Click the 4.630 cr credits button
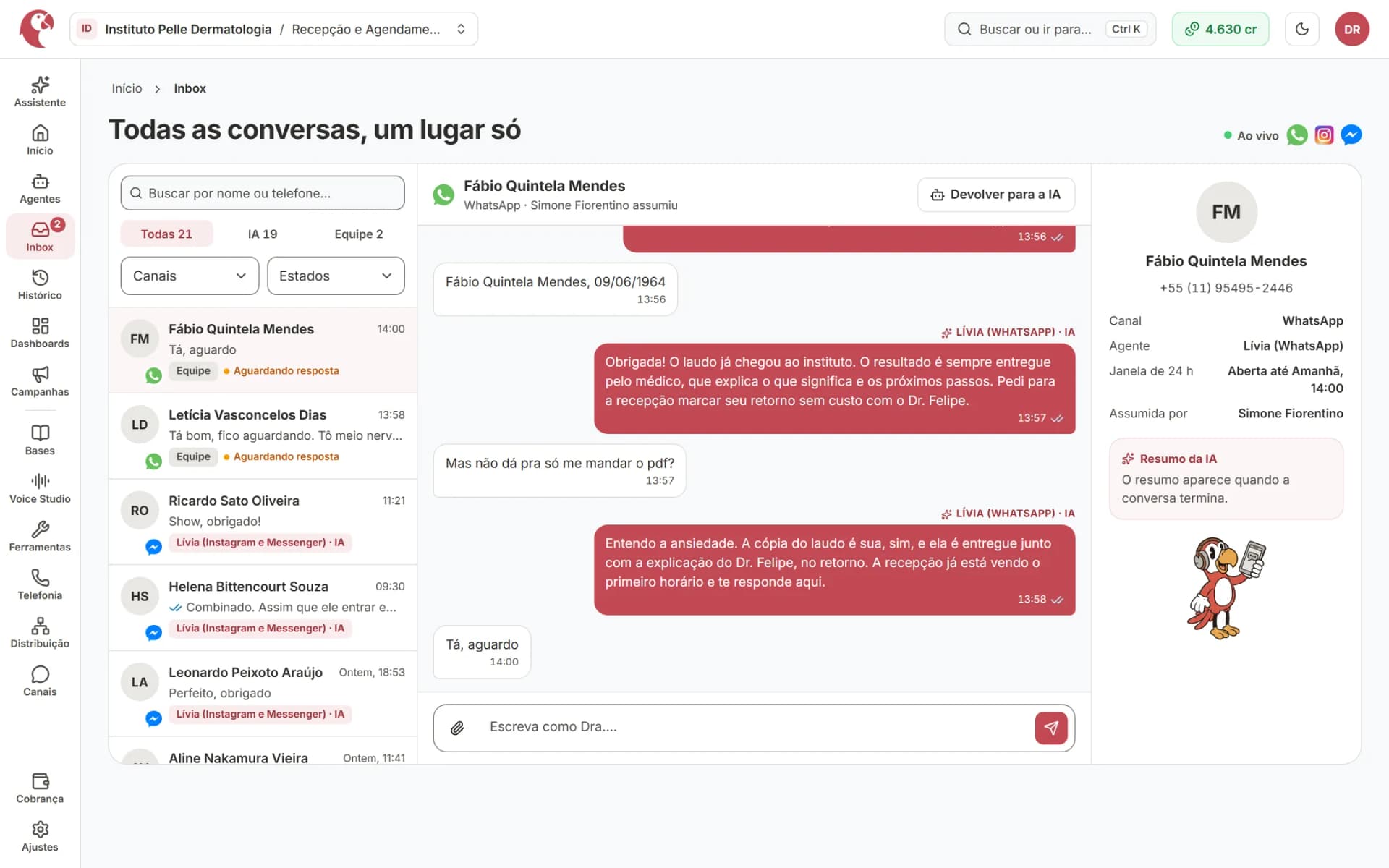This screenshot has height=868, width=1389. pos(1220,29)
